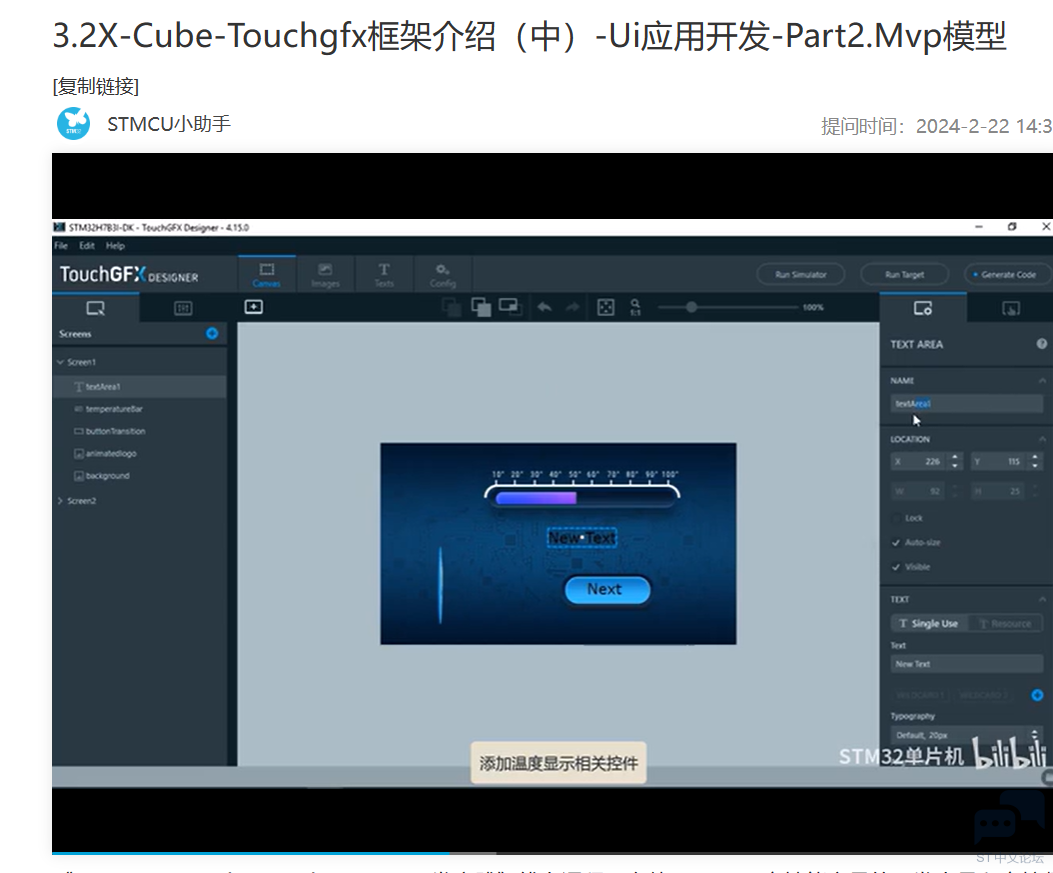This screenshot has height=873, width=1053.
Task: Click the Y location field showing 115
Action: (x=998, y=461)
